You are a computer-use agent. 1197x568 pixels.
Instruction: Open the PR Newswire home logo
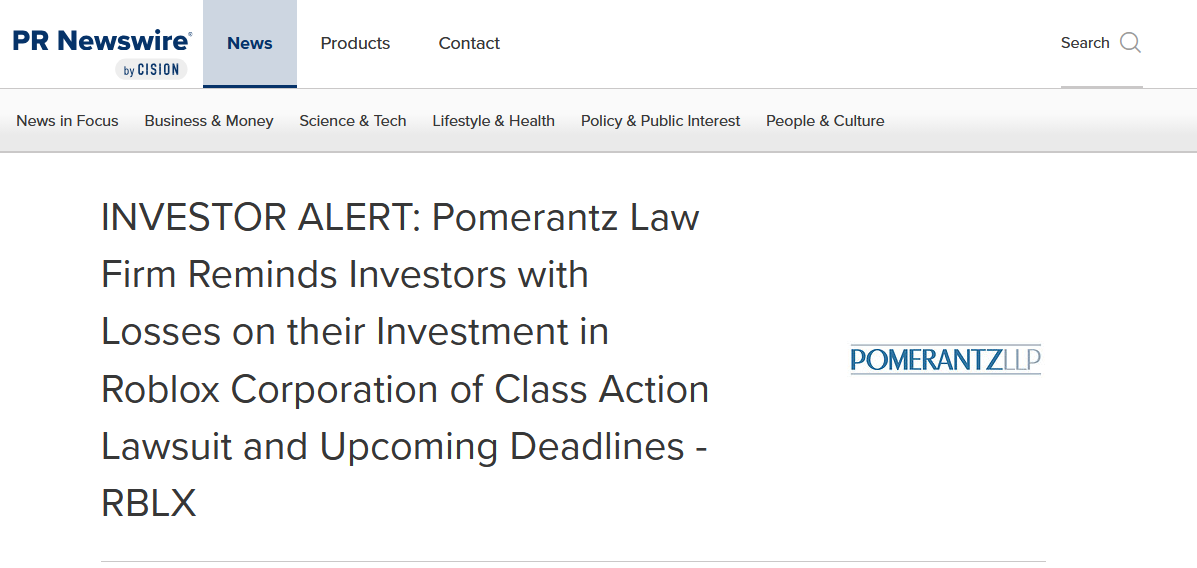pyautogui.click(x=102, y=40)
